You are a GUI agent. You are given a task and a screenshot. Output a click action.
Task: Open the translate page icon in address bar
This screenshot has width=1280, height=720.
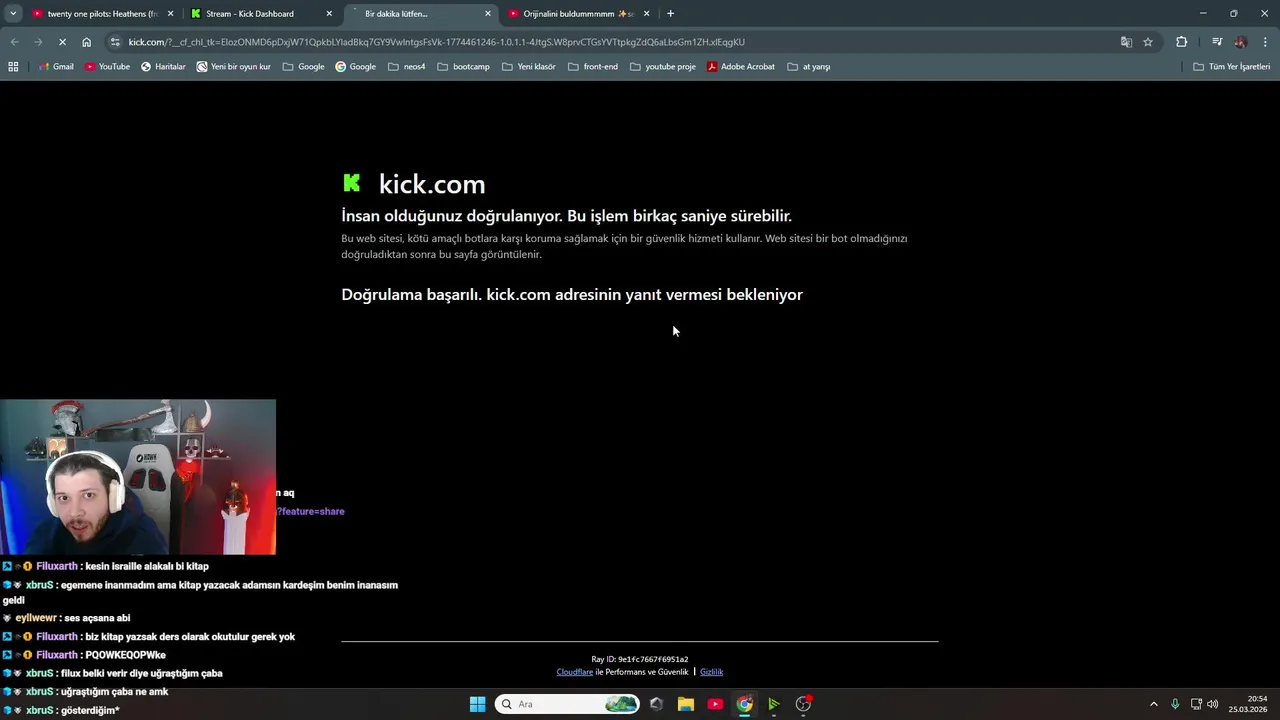pos(1126,42)
